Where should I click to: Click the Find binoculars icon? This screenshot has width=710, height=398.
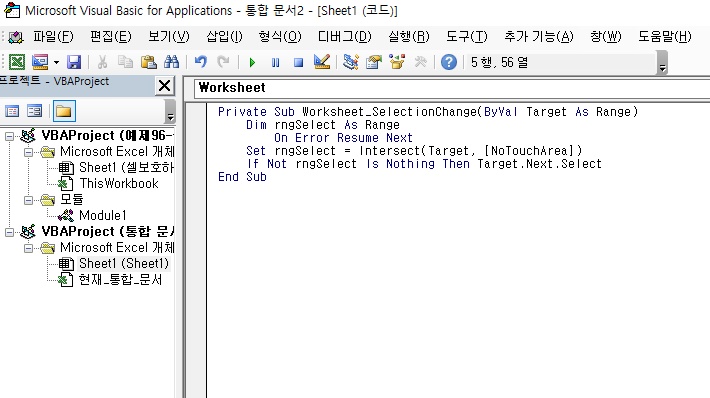click(x=172, y=62)
